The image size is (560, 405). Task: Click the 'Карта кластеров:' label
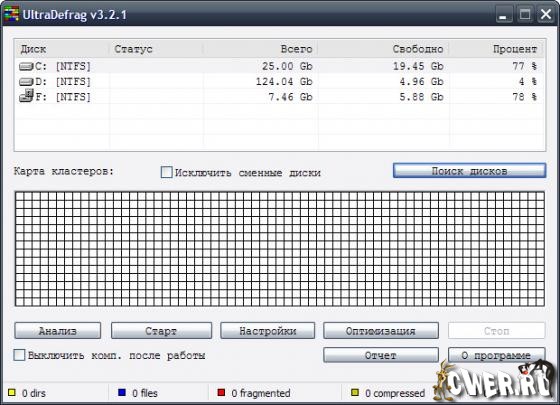pos(64,171)
